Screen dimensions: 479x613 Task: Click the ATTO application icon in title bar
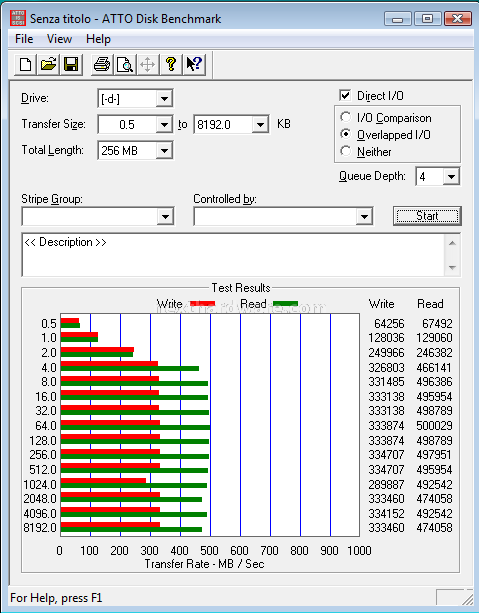(x=18, y=18)
